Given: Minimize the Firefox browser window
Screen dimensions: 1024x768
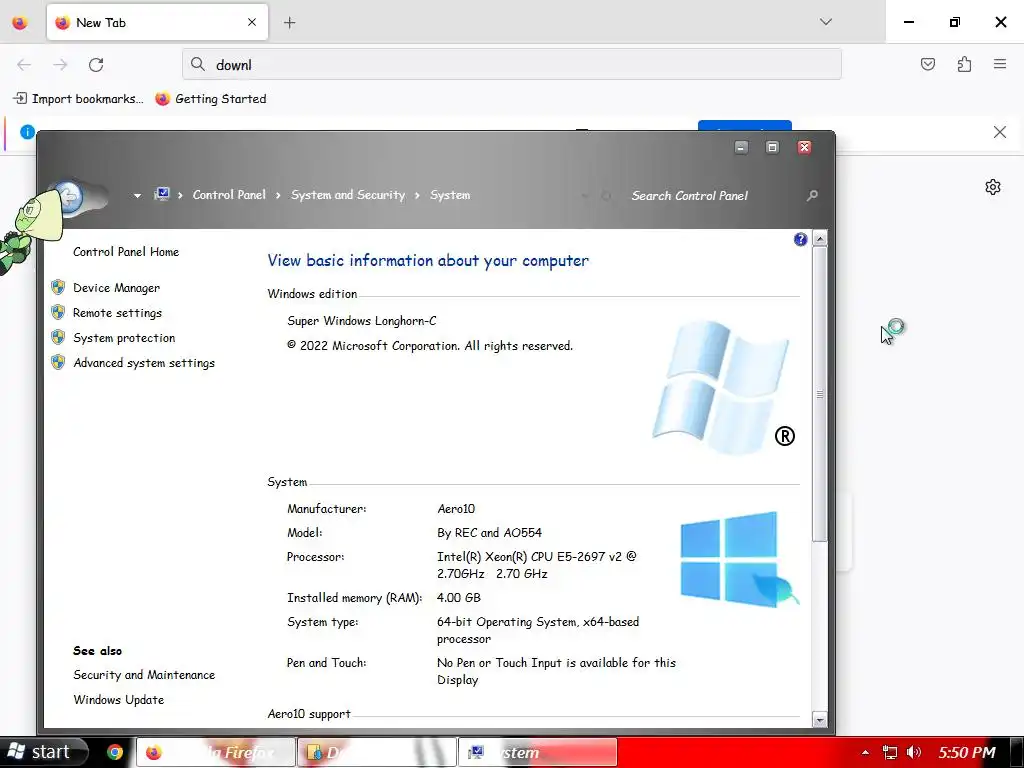Looking at the screenshot, I should click(908, 22).
